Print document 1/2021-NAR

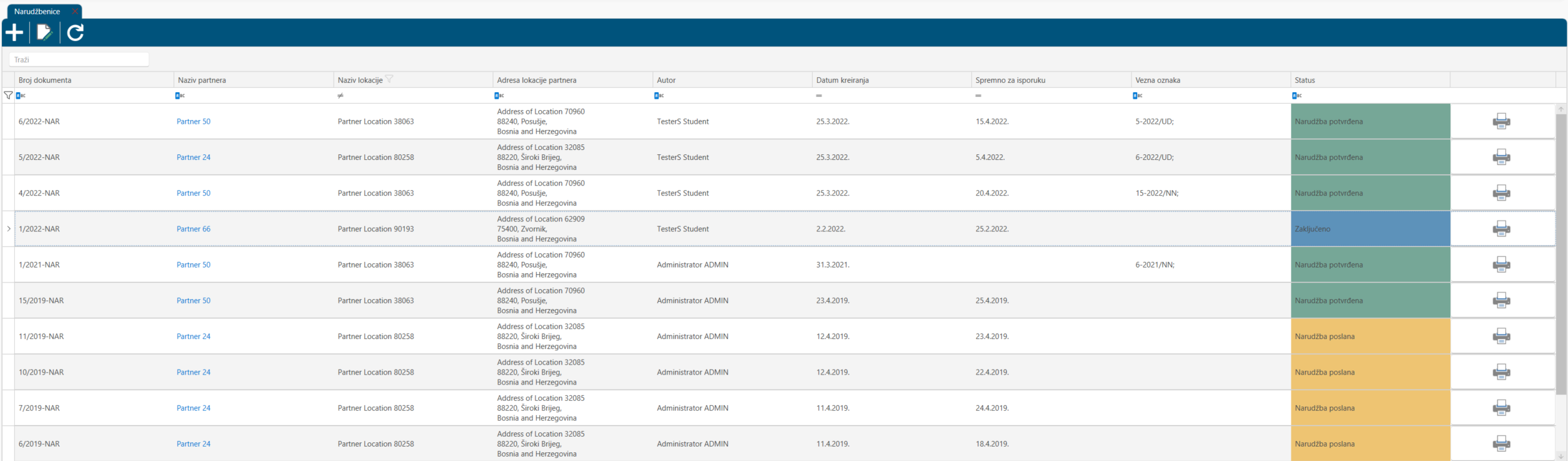click(1501, 264)
